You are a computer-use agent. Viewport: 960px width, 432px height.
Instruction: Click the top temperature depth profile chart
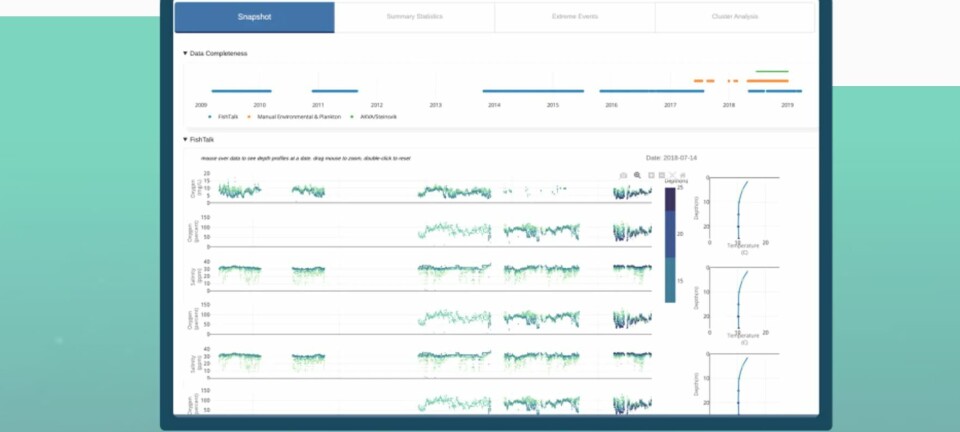point(743,210)
